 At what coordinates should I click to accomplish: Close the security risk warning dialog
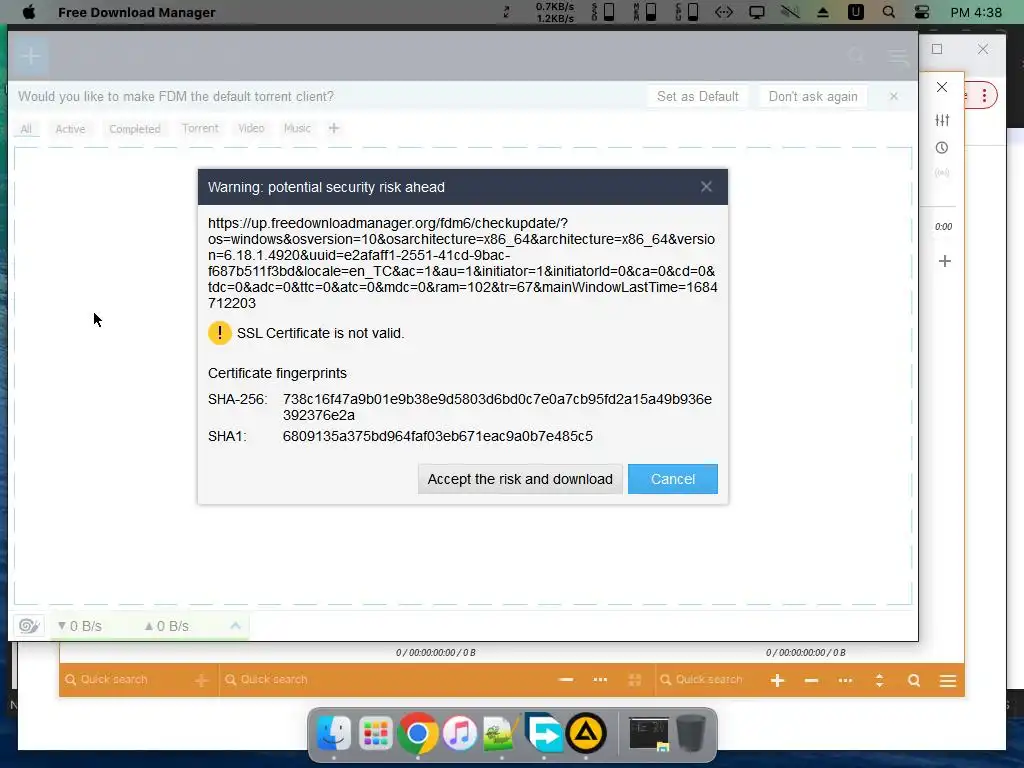(x=706, y=187)
